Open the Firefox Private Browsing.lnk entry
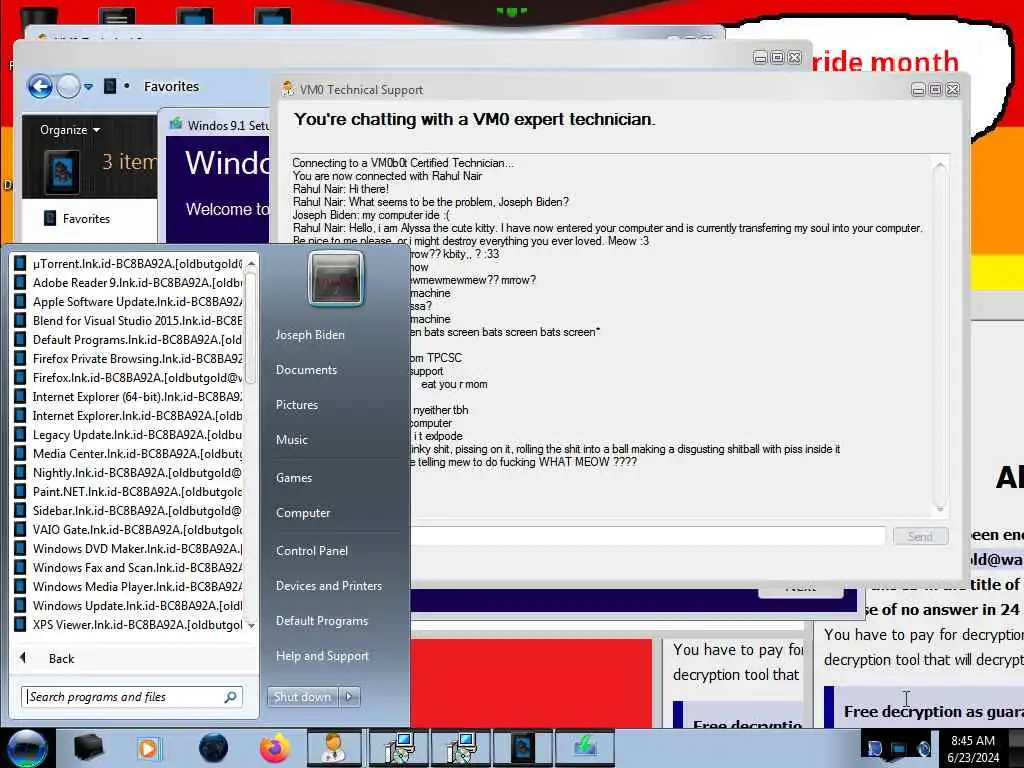Screen dimensions: 1024x768 [x=128, y=359]
